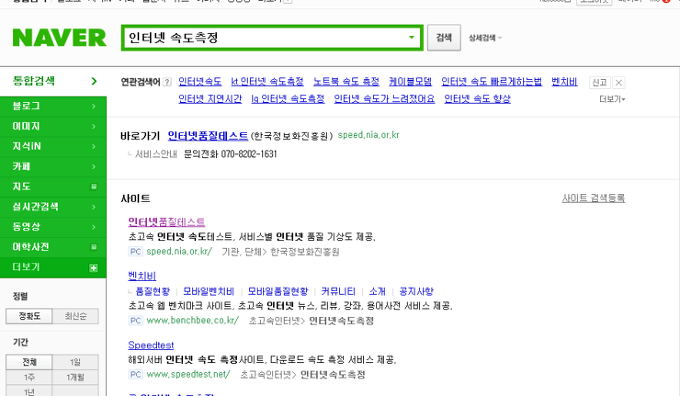This screenshot has width=680, height=396.
Task: Click the 서비스안내 sub-link
Action: (156, 154)
